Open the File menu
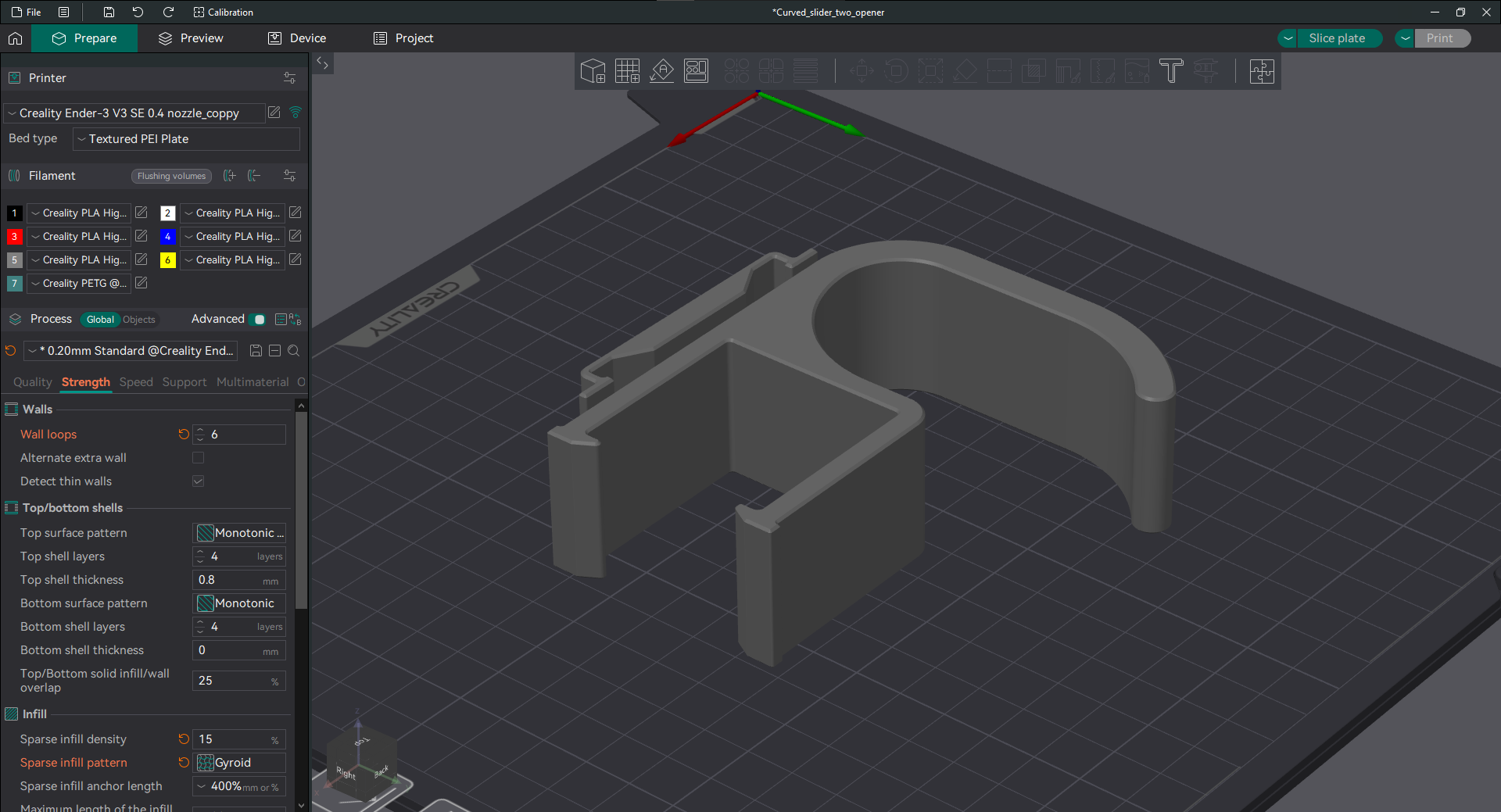Image resolution: width=1501 pixels, height=812 pixels. [x=27, y=12]
